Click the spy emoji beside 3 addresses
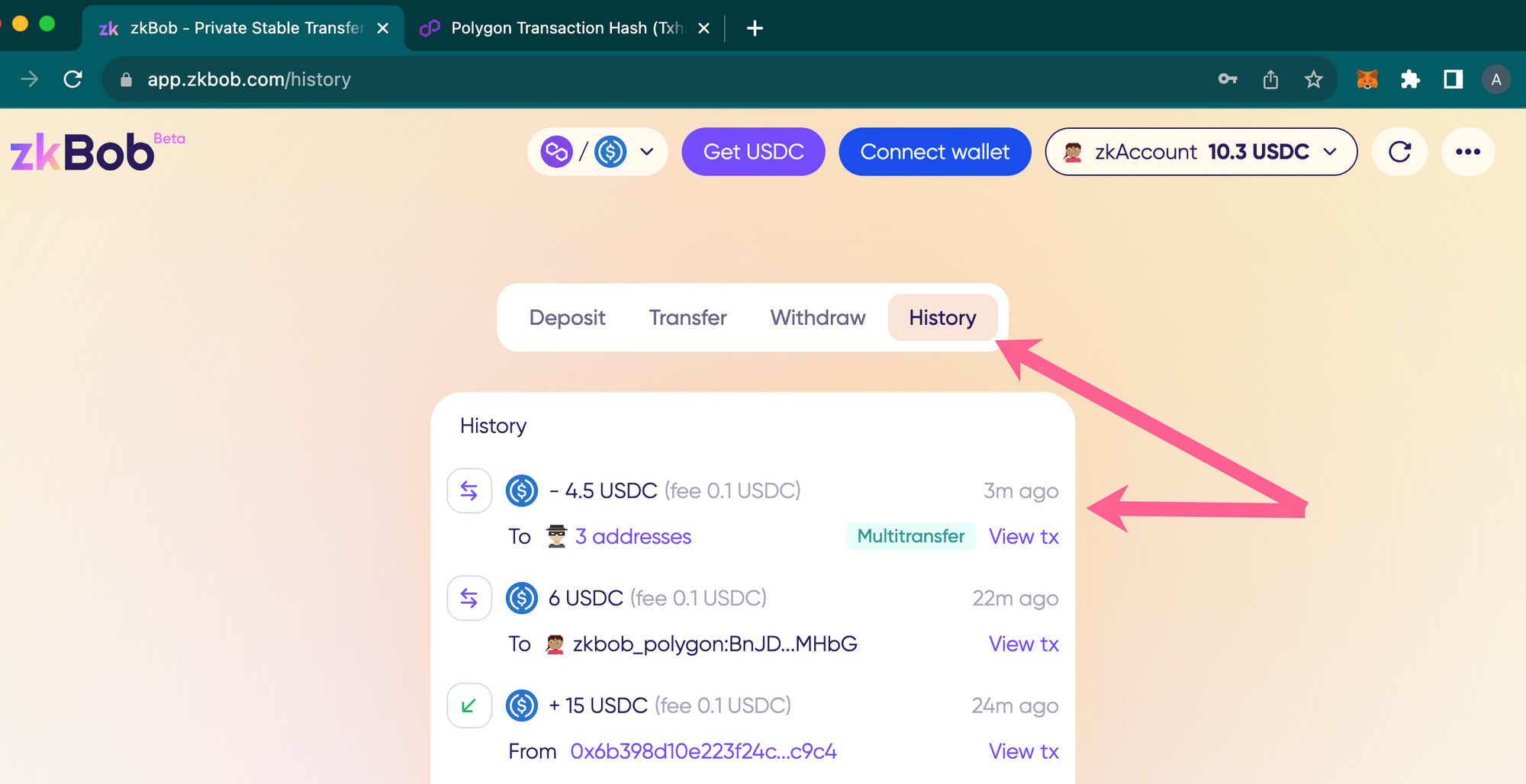Viewport: 1526px width, 784px height. [557, 537]
